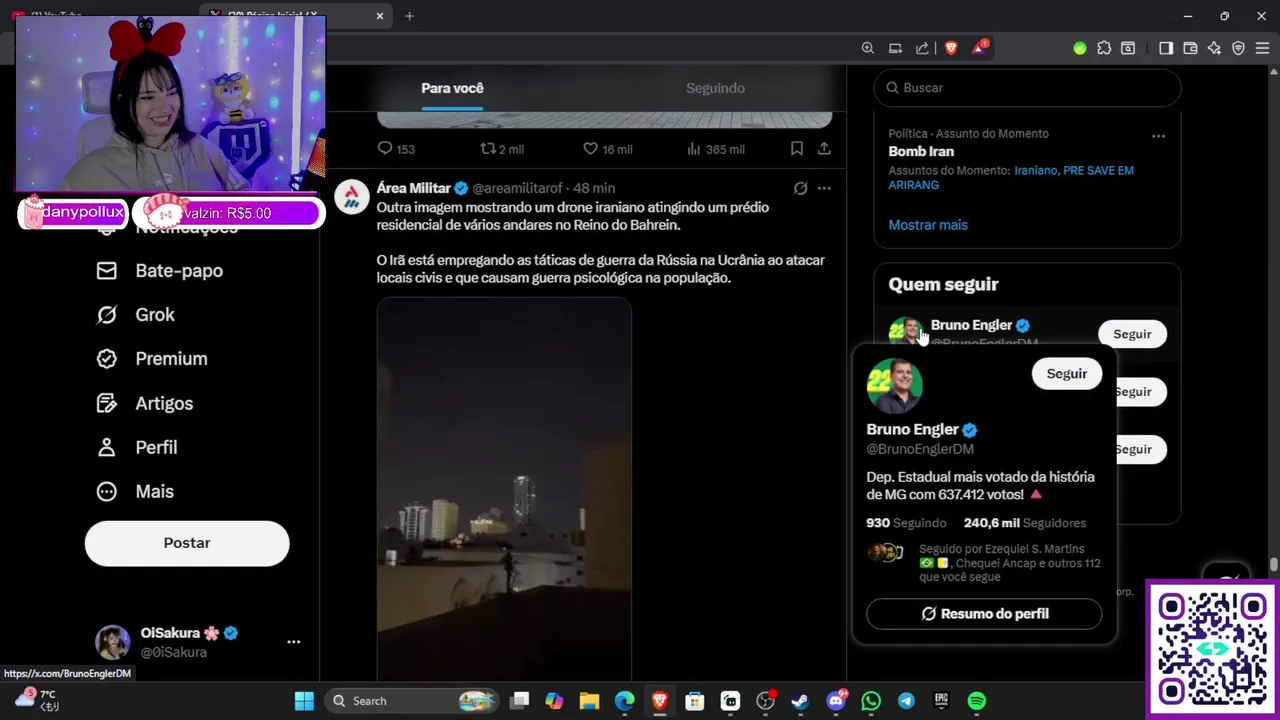Open Steam from the taskbar
The height and width of the screenshot is (720, 1280).
coord(800,701)
